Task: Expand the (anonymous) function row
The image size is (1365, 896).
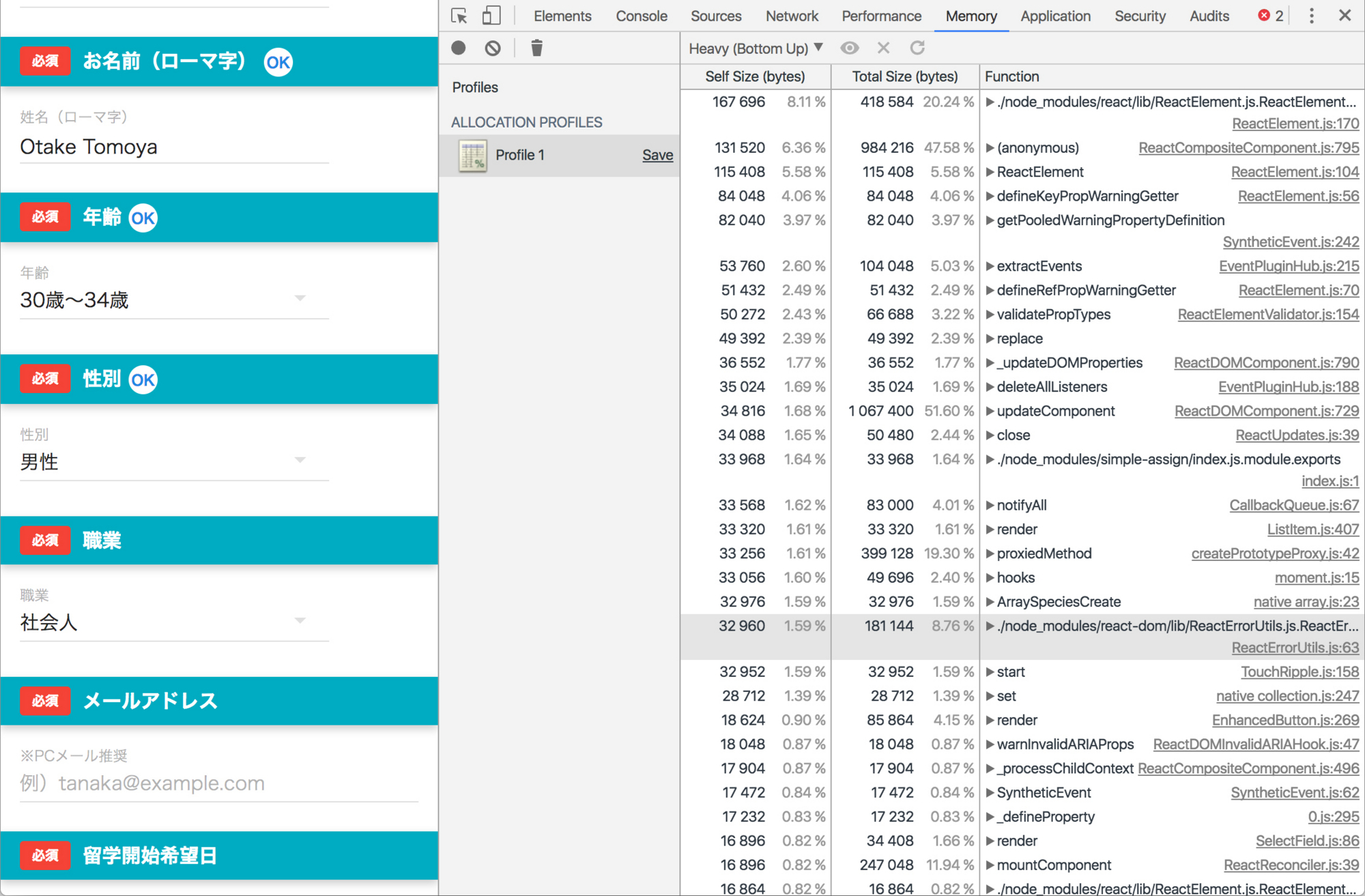Action: (990, 148)
